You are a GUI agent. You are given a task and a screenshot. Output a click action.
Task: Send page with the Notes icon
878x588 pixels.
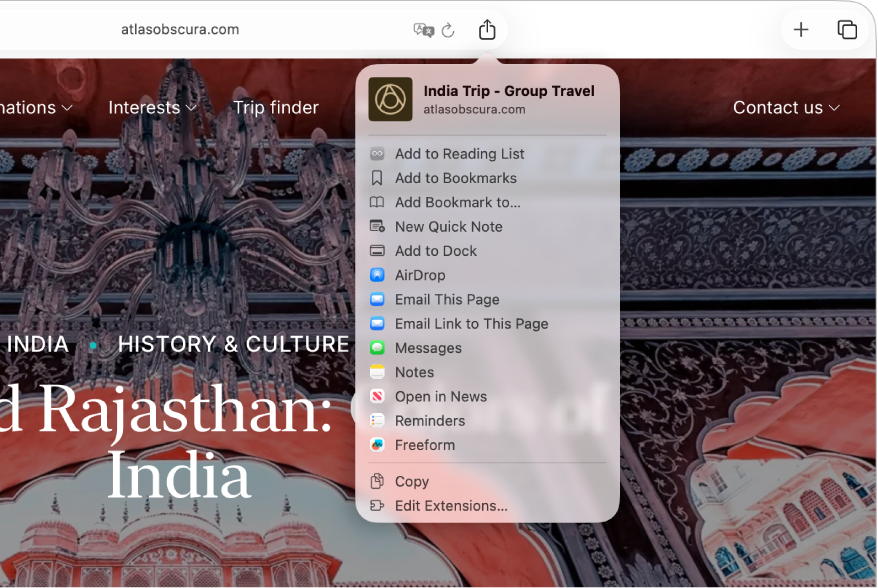point(378,371)
